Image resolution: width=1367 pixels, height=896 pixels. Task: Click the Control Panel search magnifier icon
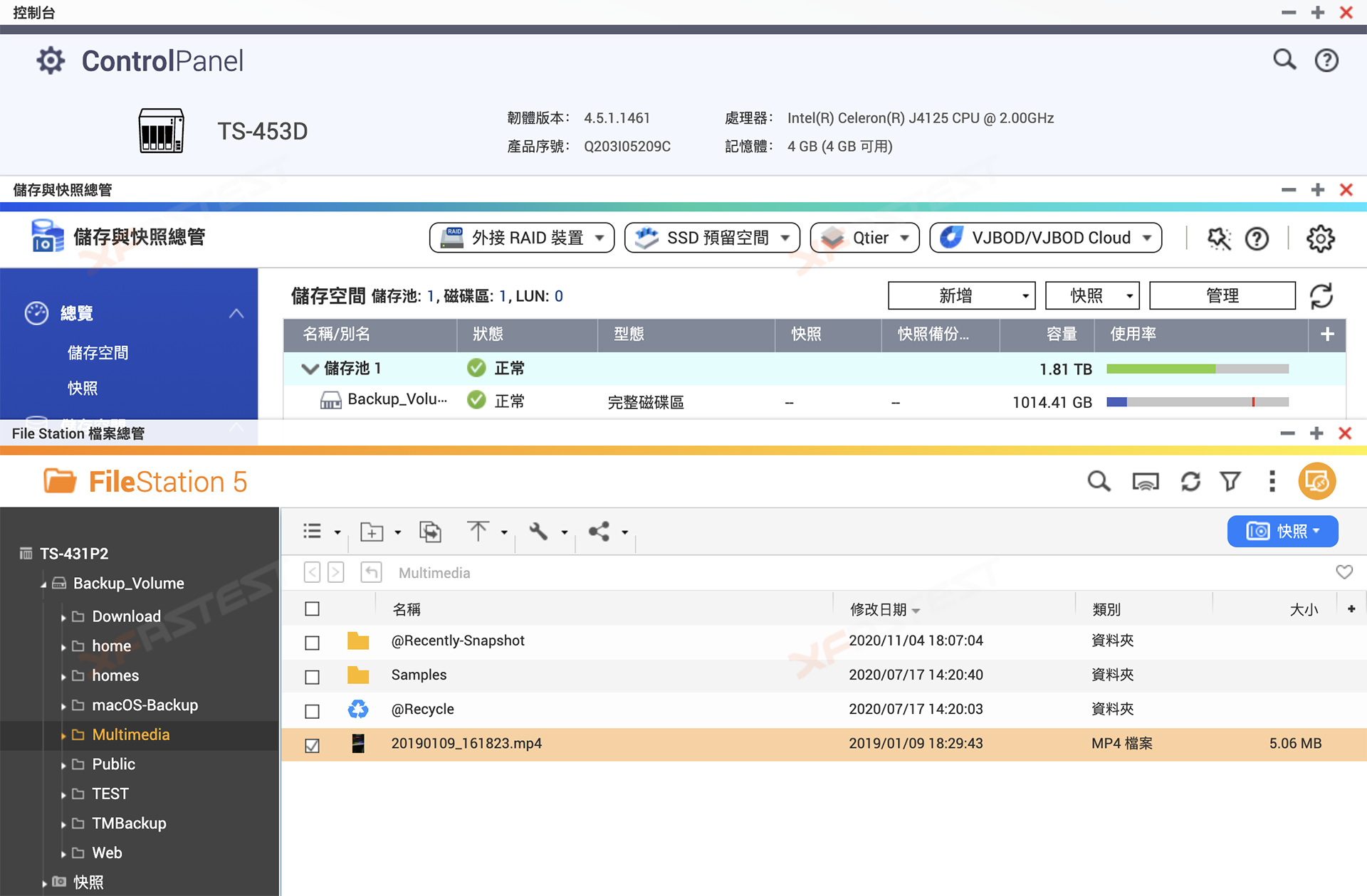(x=1284, y=60)
